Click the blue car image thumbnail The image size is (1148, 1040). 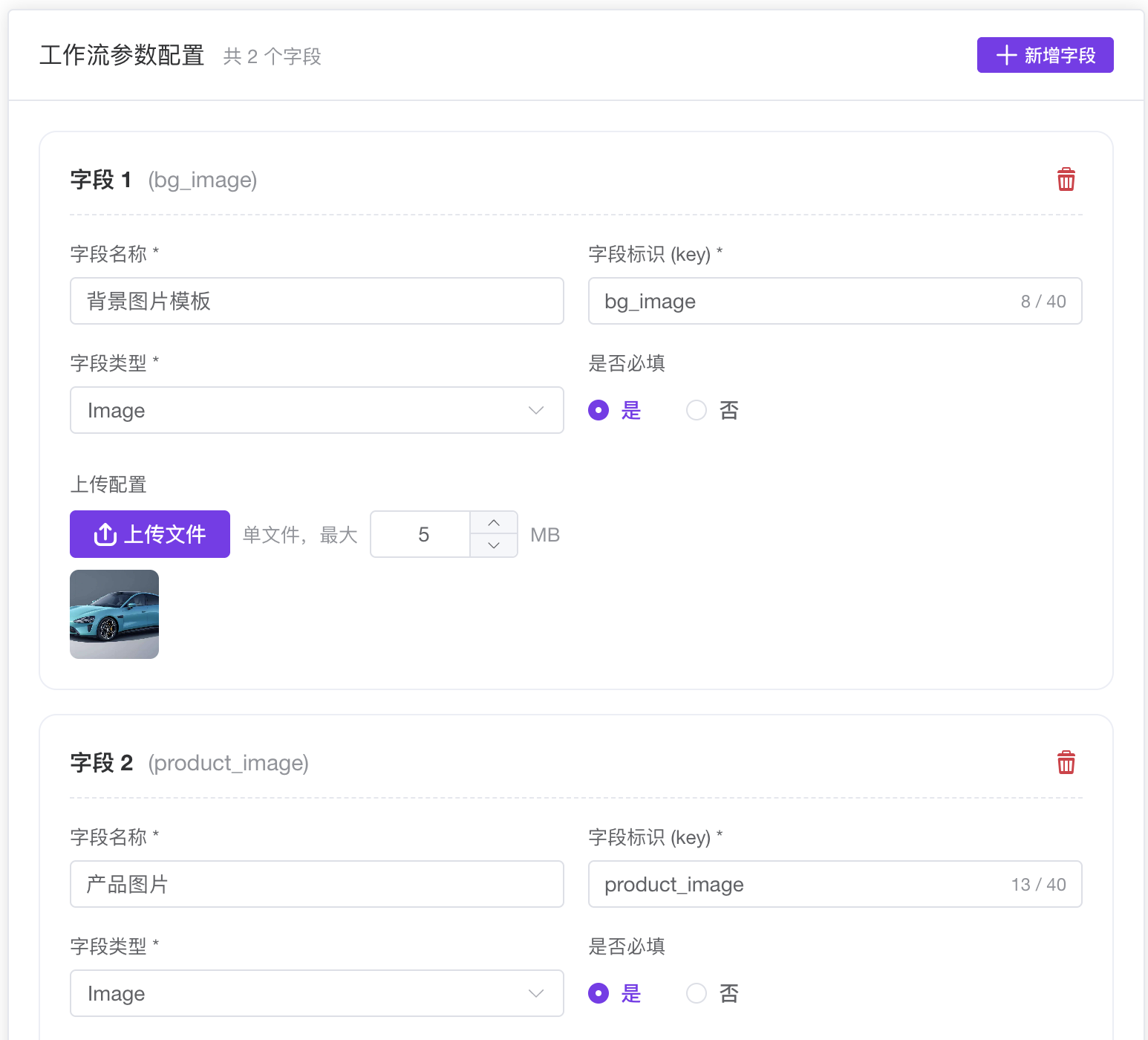114,614
